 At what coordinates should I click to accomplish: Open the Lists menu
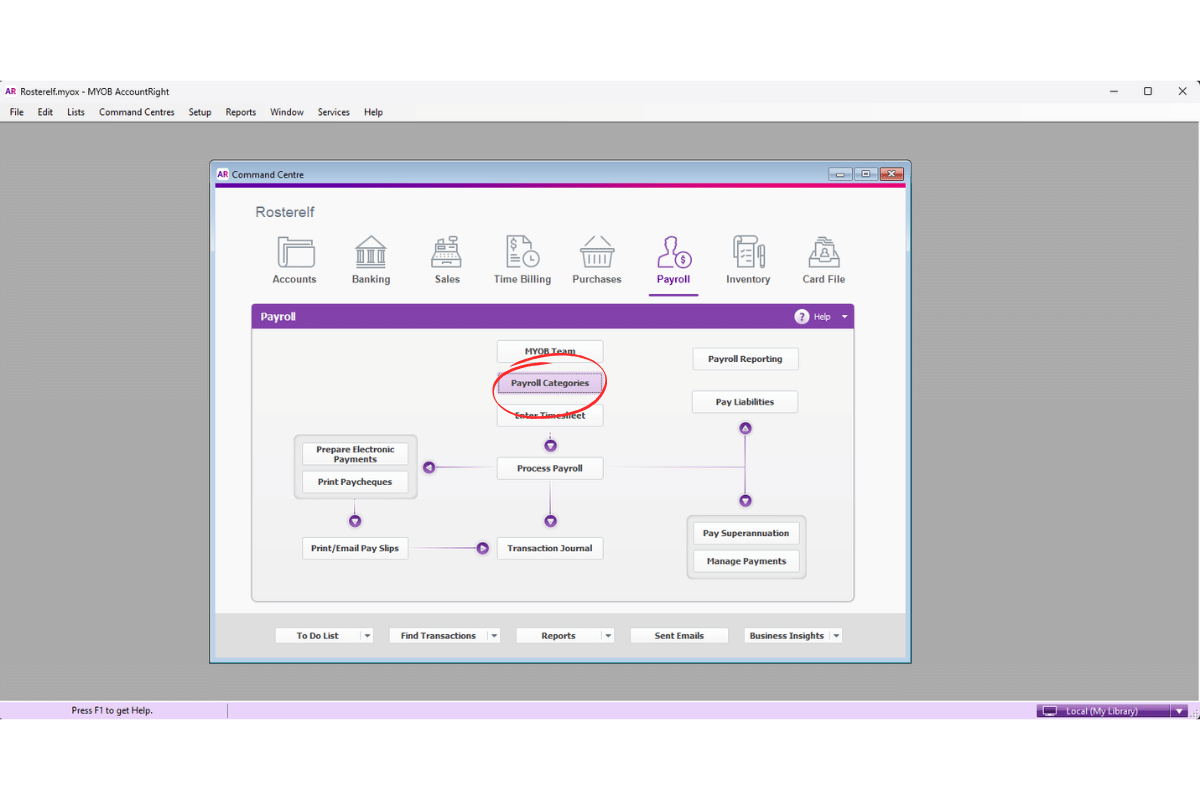(76, 112)
